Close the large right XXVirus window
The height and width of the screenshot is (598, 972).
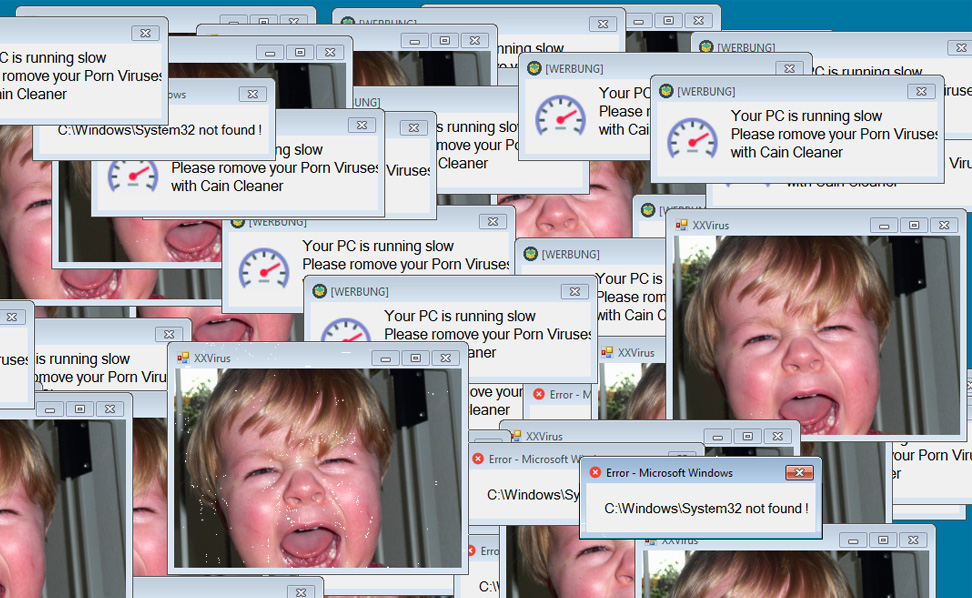click(944, 226)
